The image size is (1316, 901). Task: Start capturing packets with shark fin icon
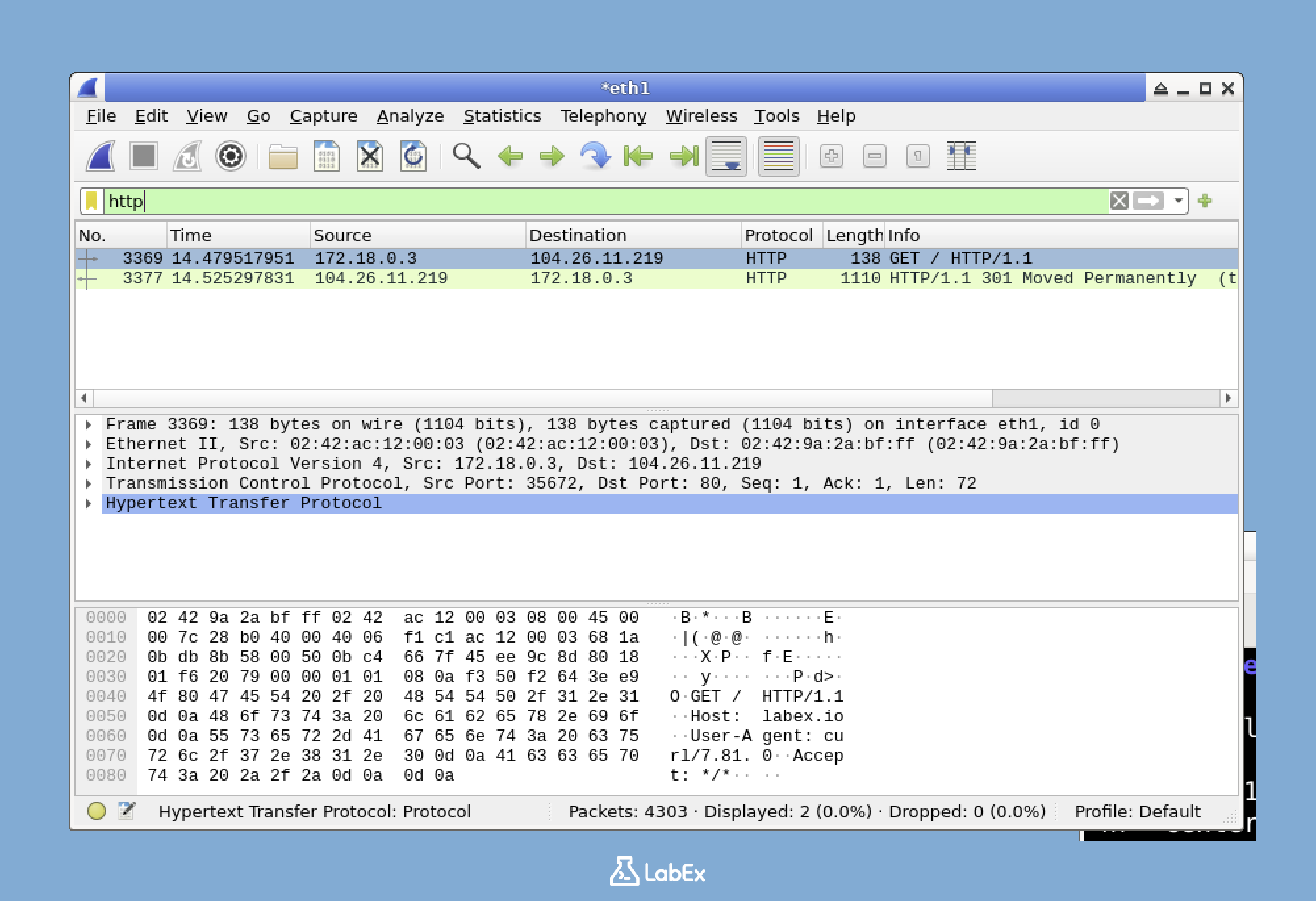pos(101,157)
